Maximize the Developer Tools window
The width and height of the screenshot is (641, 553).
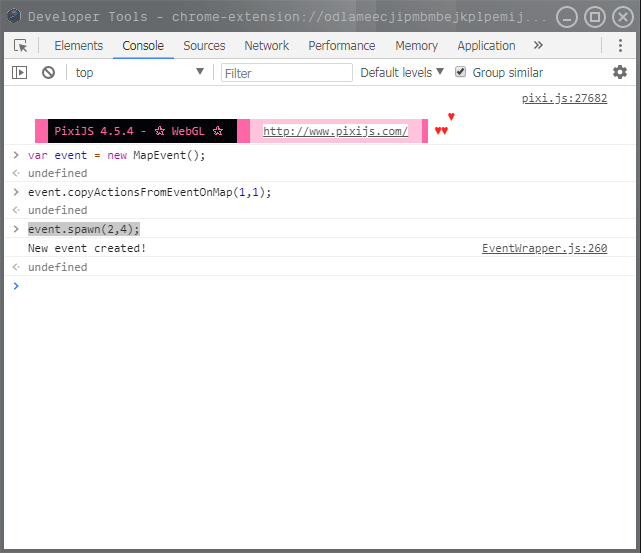595,17
